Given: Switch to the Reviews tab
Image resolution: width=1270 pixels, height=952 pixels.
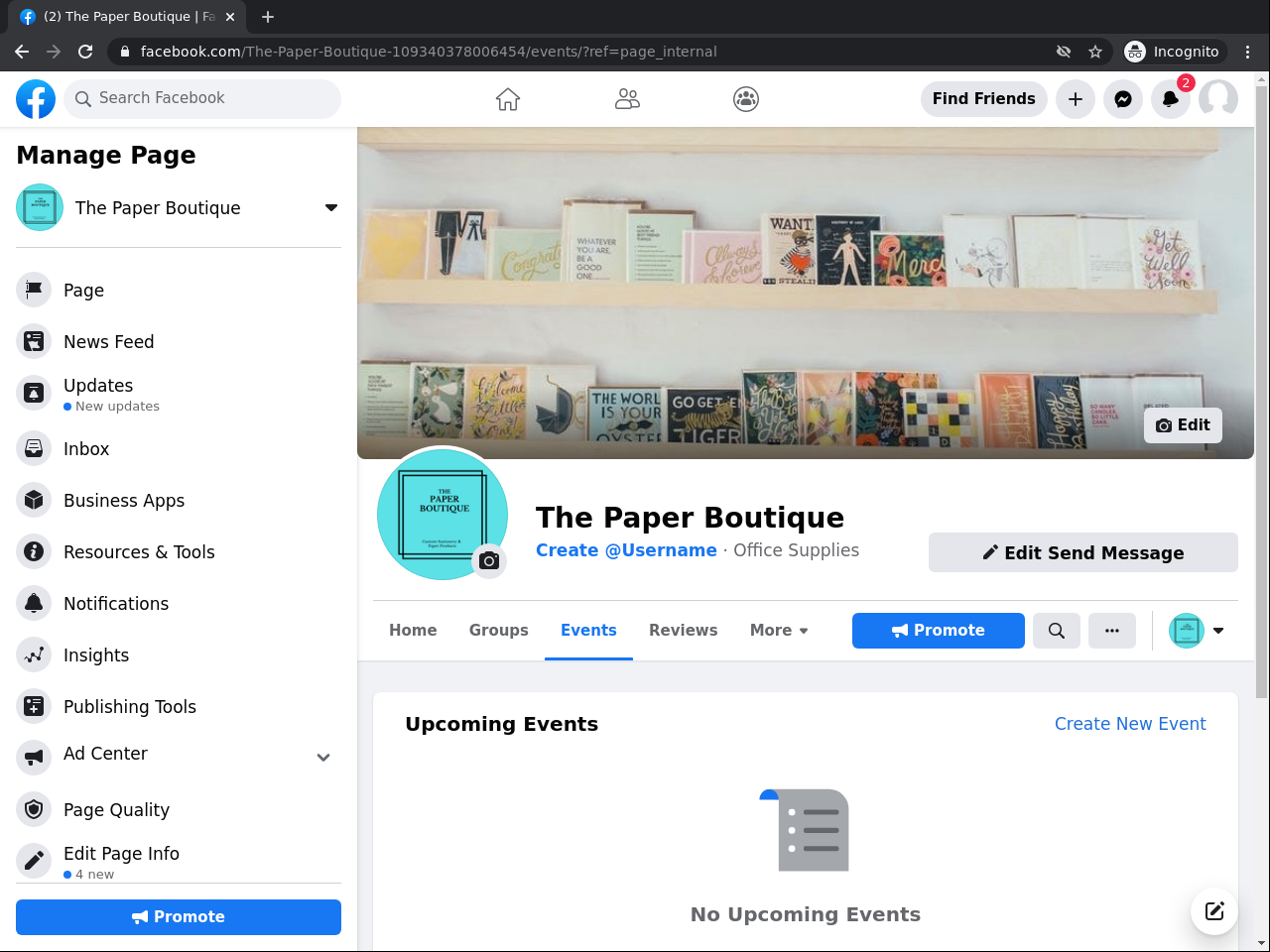Looking at the screenshot, I should (684, 631).
